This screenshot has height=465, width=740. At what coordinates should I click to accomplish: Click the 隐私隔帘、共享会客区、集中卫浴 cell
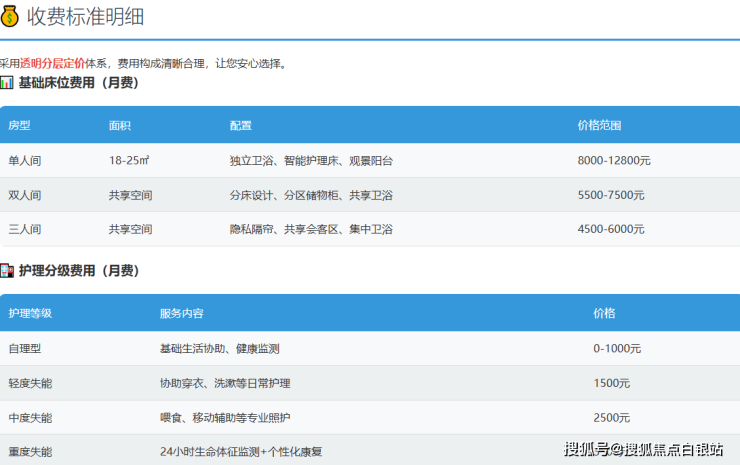[x=311, y=229]
